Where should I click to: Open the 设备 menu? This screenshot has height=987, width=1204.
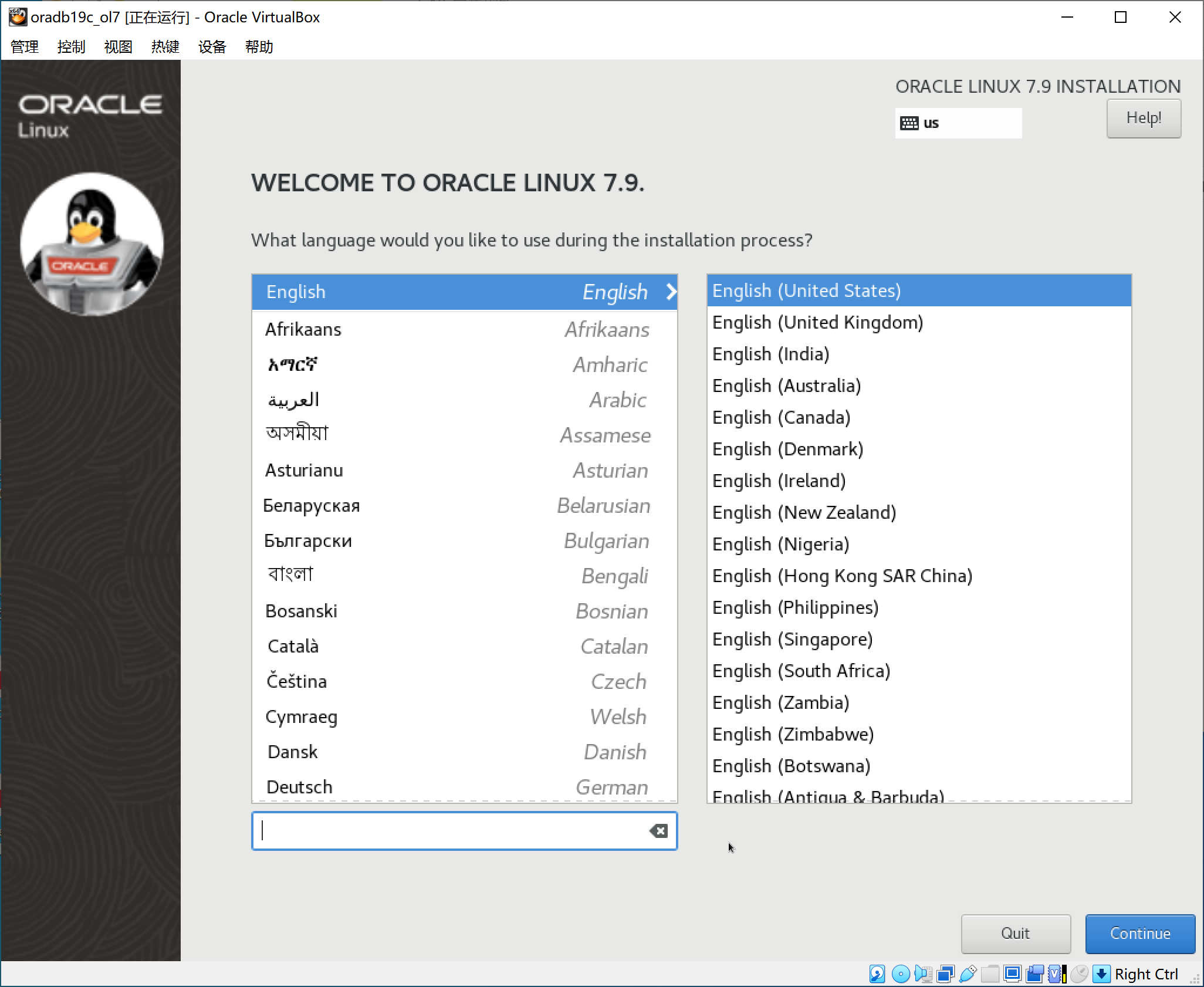tap(212, 47)
